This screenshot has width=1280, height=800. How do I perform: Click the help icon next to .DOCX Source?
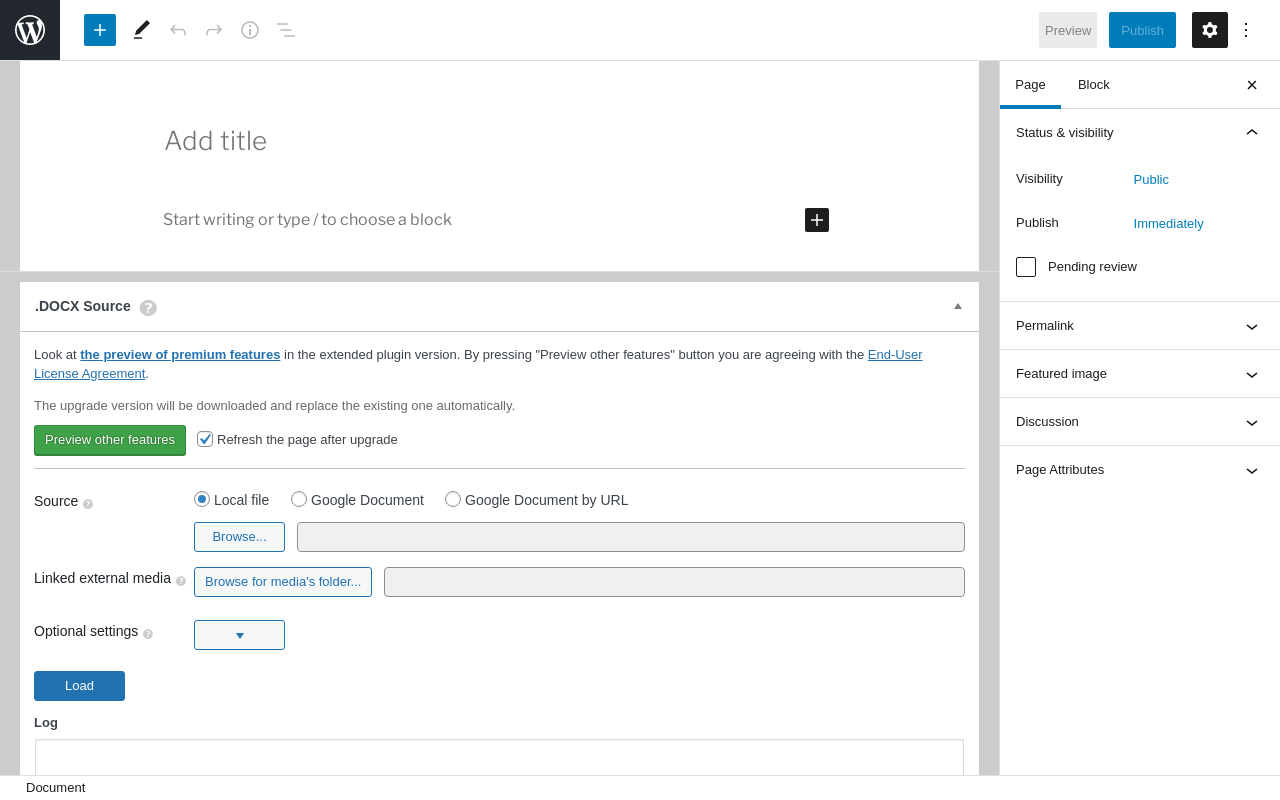148,308
